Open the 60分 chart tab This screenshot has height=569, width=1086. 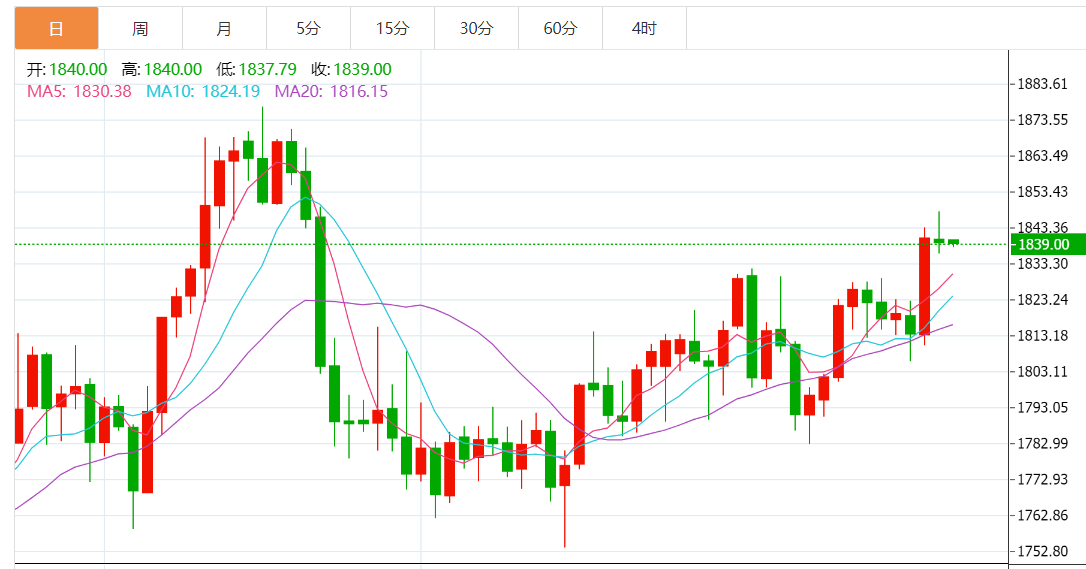(560, 28)
